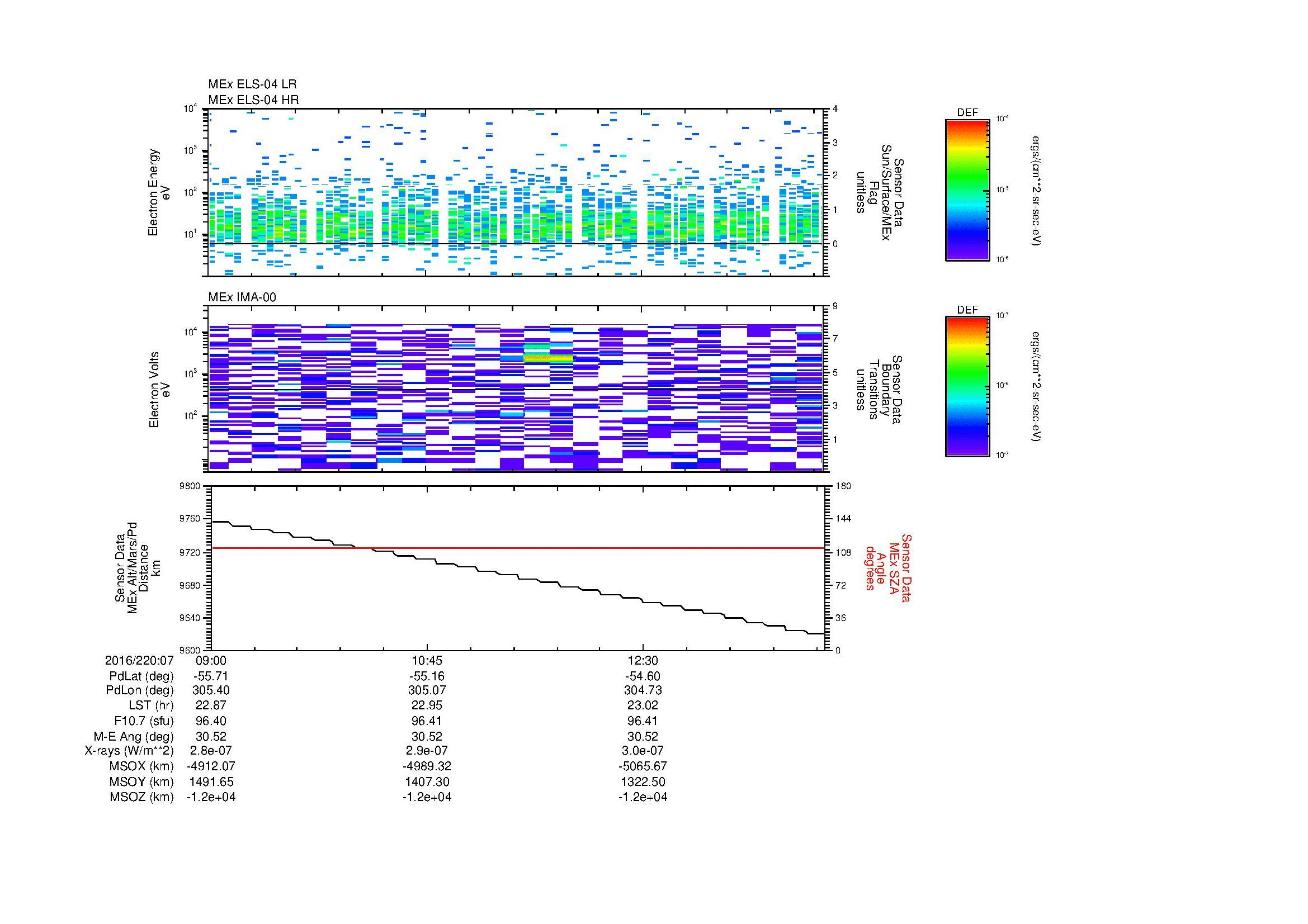The width and height of the screenshot is (1308, 924).
Task: Click the 9720 altitude axis tick label
Action: [190, 552]
